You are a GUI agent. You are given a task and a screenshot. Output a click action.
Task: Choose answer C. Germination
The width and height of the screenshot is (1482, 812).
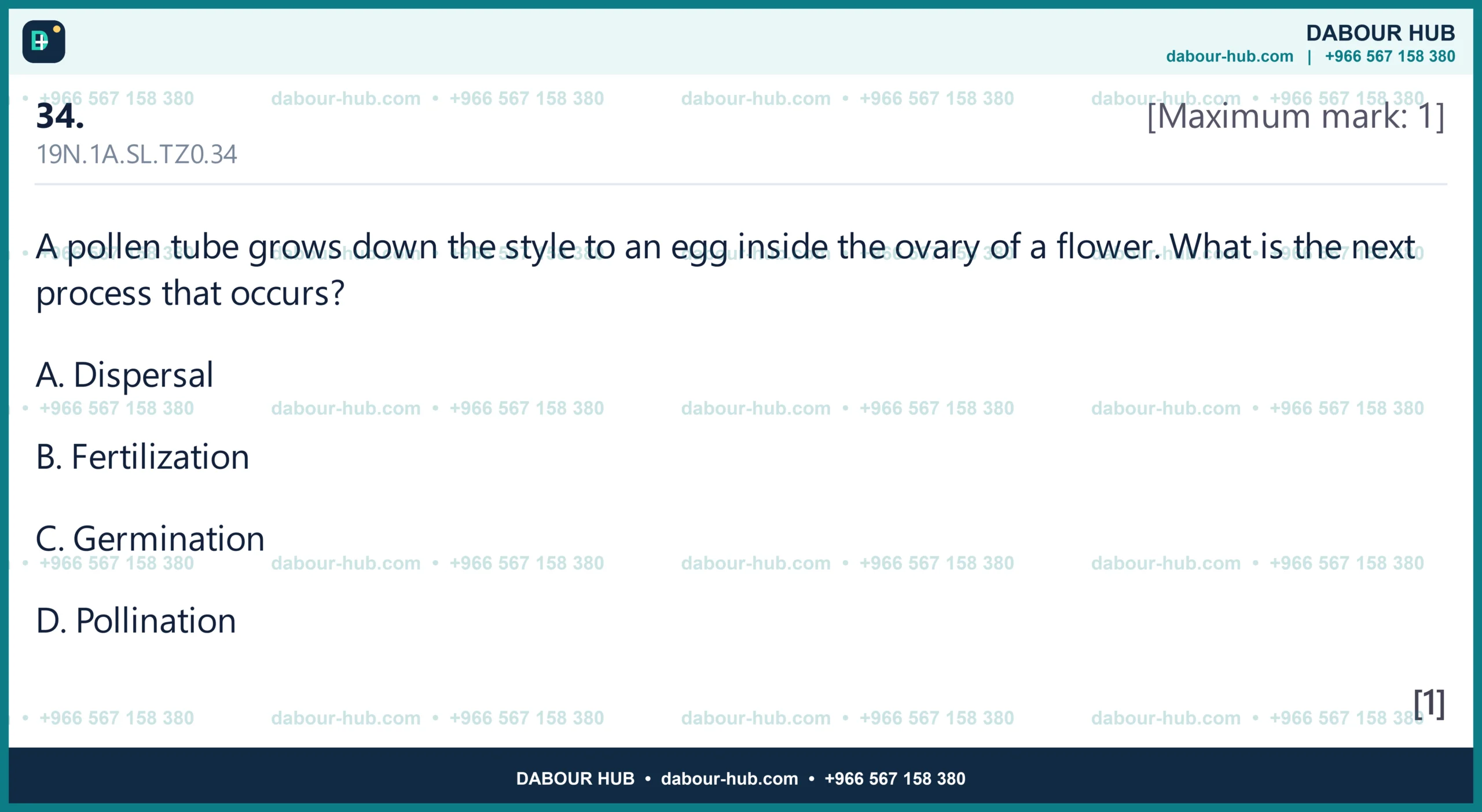tap(150, 539)
